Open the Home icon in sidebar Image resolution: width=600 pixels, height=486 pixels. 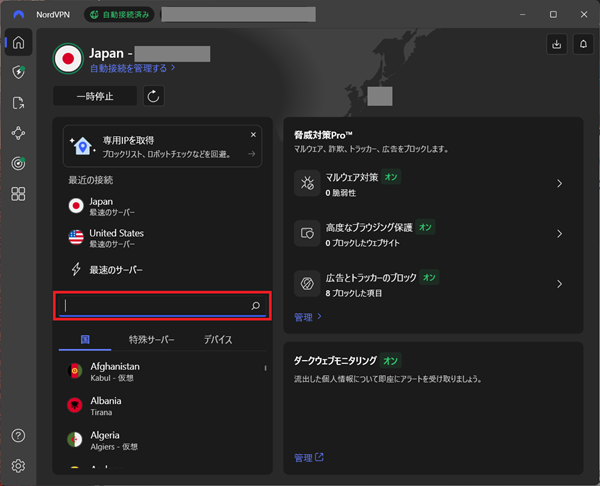(x=18, y=43)
